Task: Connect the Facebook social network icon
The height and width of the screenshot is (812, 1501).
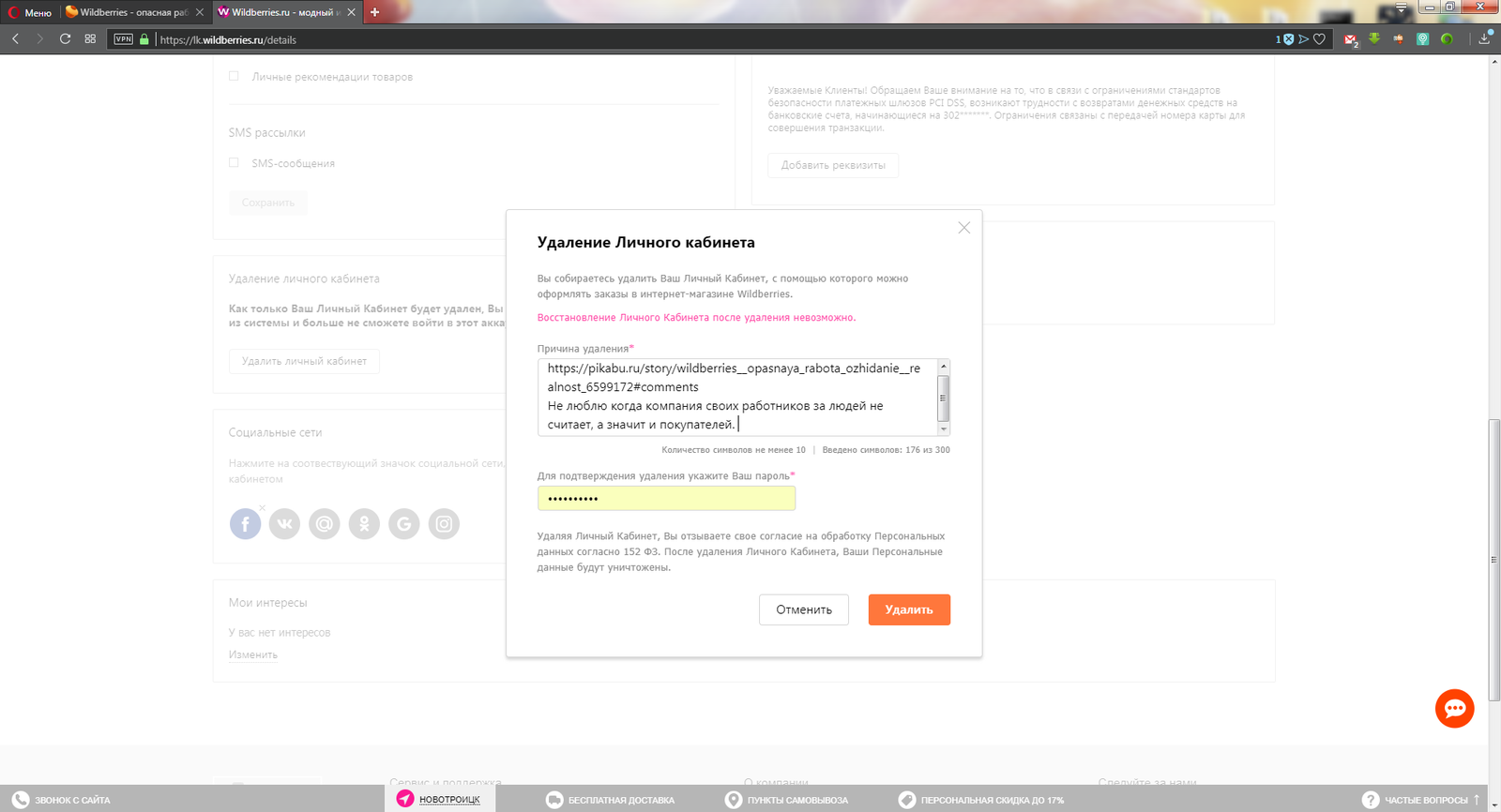Action: (x=245, y=524)
